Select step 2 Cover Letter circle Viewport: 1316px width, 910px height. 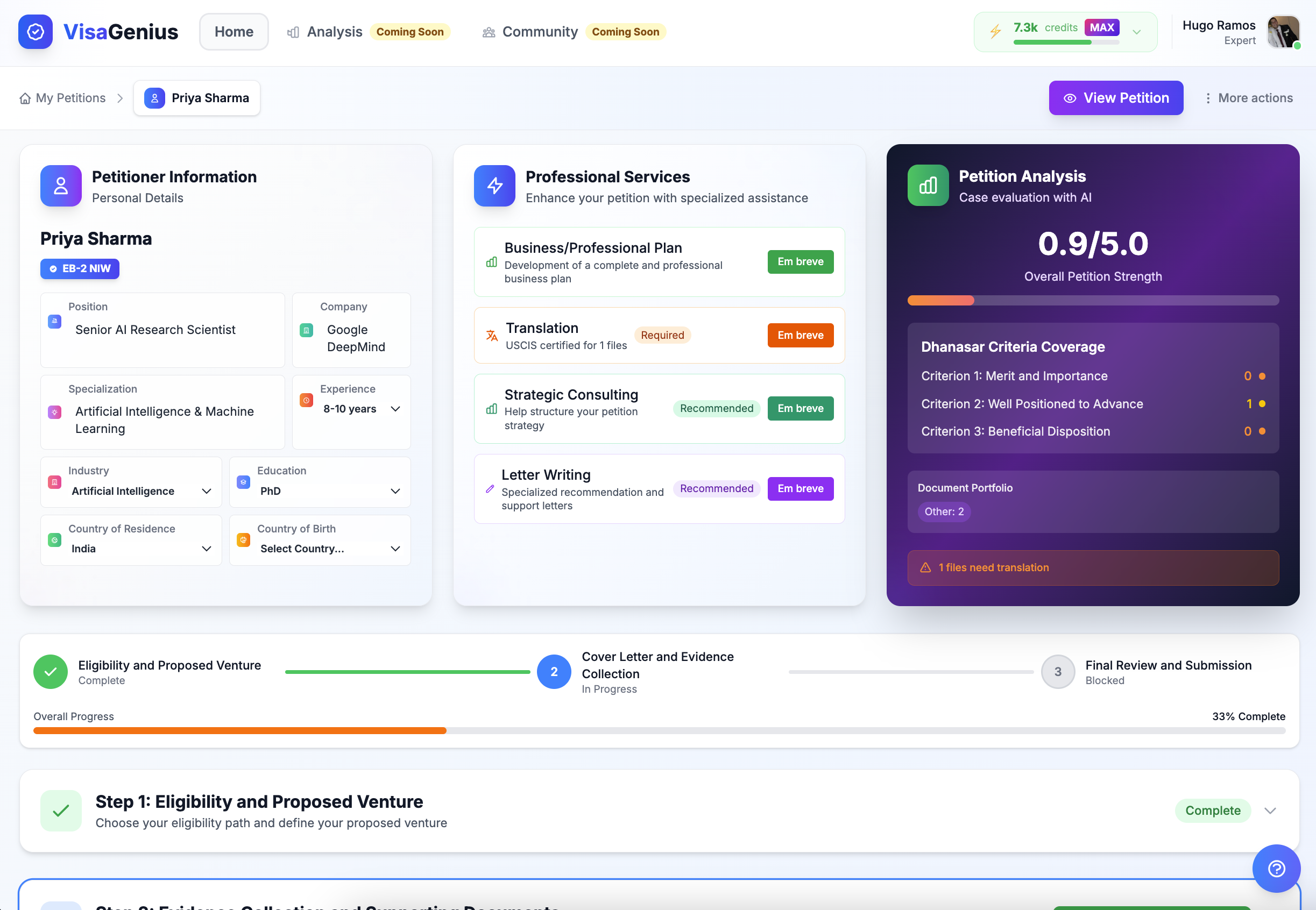tap(554, 672)
